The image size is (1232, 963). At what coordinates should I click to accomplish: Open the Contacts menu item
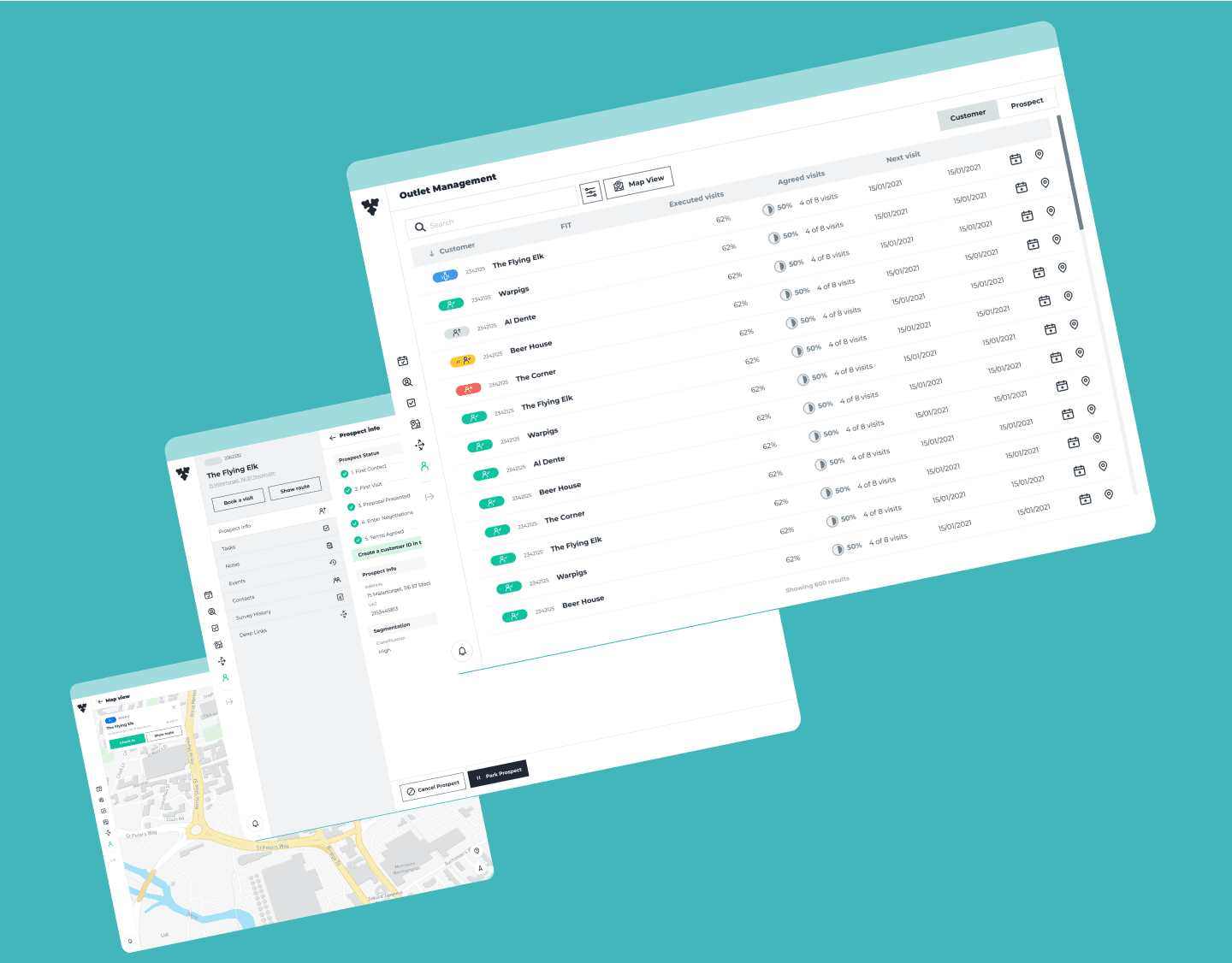click(287, 591)
